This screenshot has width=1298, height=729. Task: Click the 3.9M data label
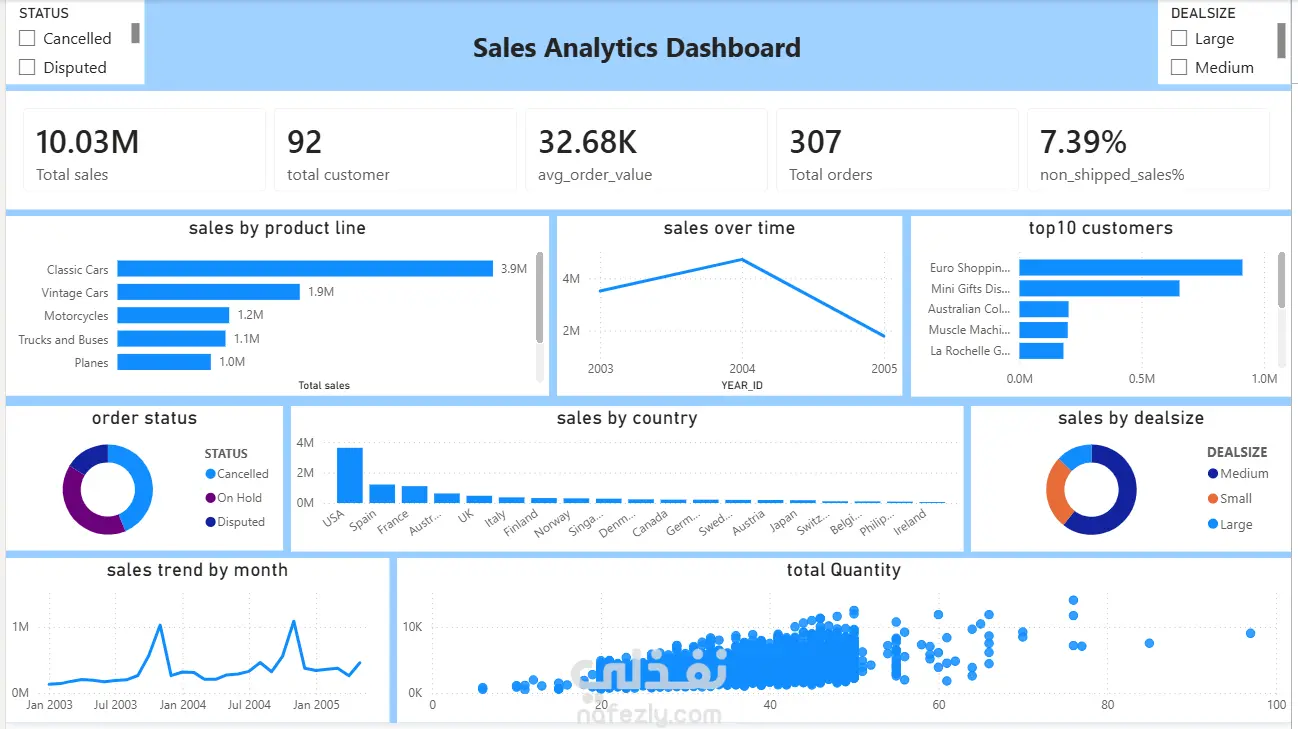click(513, 269)
